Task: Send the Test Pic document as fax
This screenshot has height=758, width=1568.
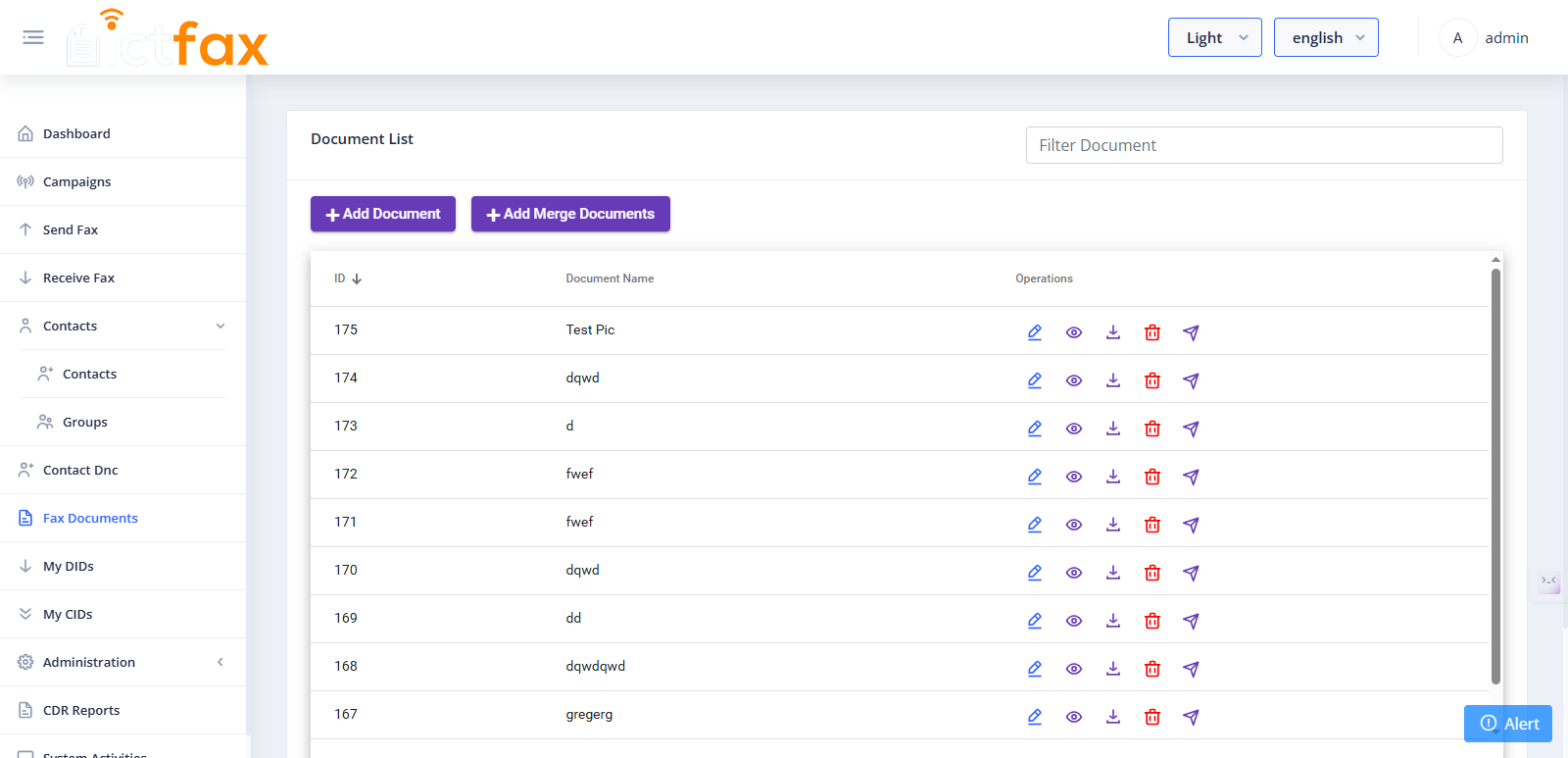Action: 1191,332
